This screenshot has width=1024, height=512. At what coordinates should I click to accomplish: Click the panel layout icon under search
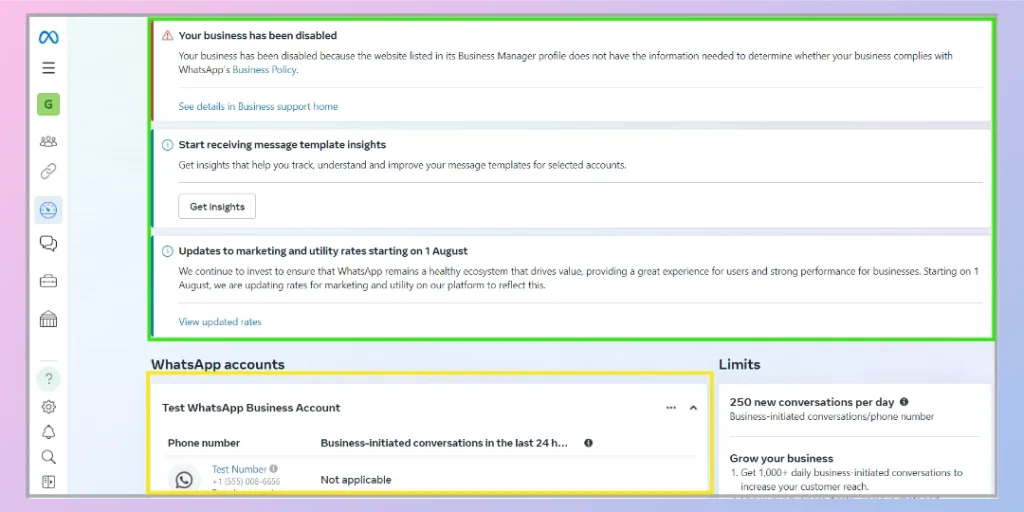tap(48, 482)
